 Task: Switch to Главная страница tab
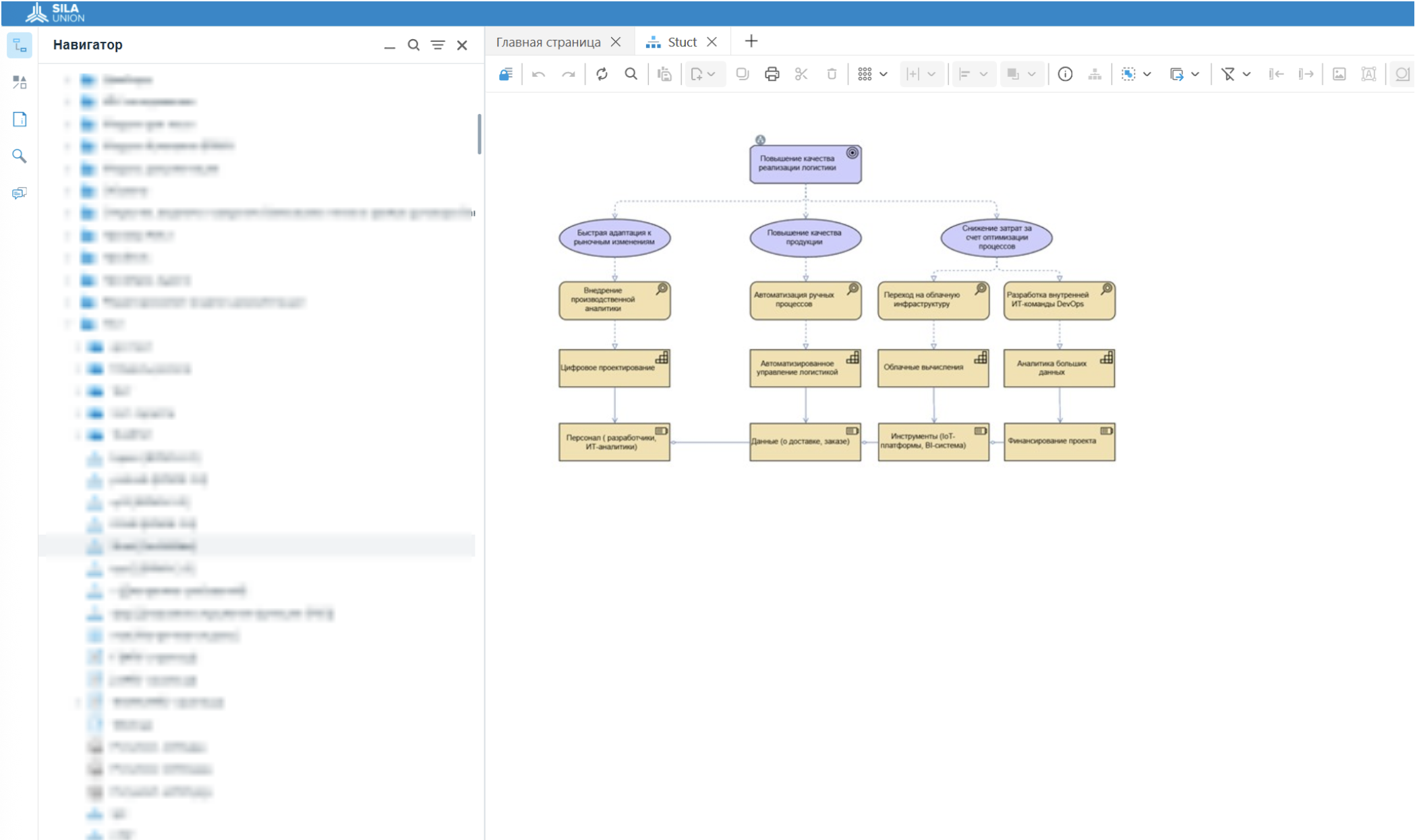coord(548,42)
